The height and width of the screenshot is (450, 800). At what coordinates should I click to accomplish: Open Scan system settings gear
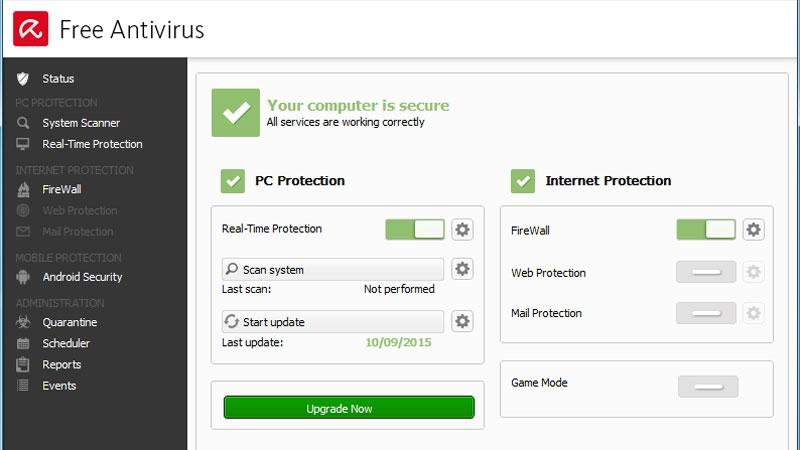(462, 269)
